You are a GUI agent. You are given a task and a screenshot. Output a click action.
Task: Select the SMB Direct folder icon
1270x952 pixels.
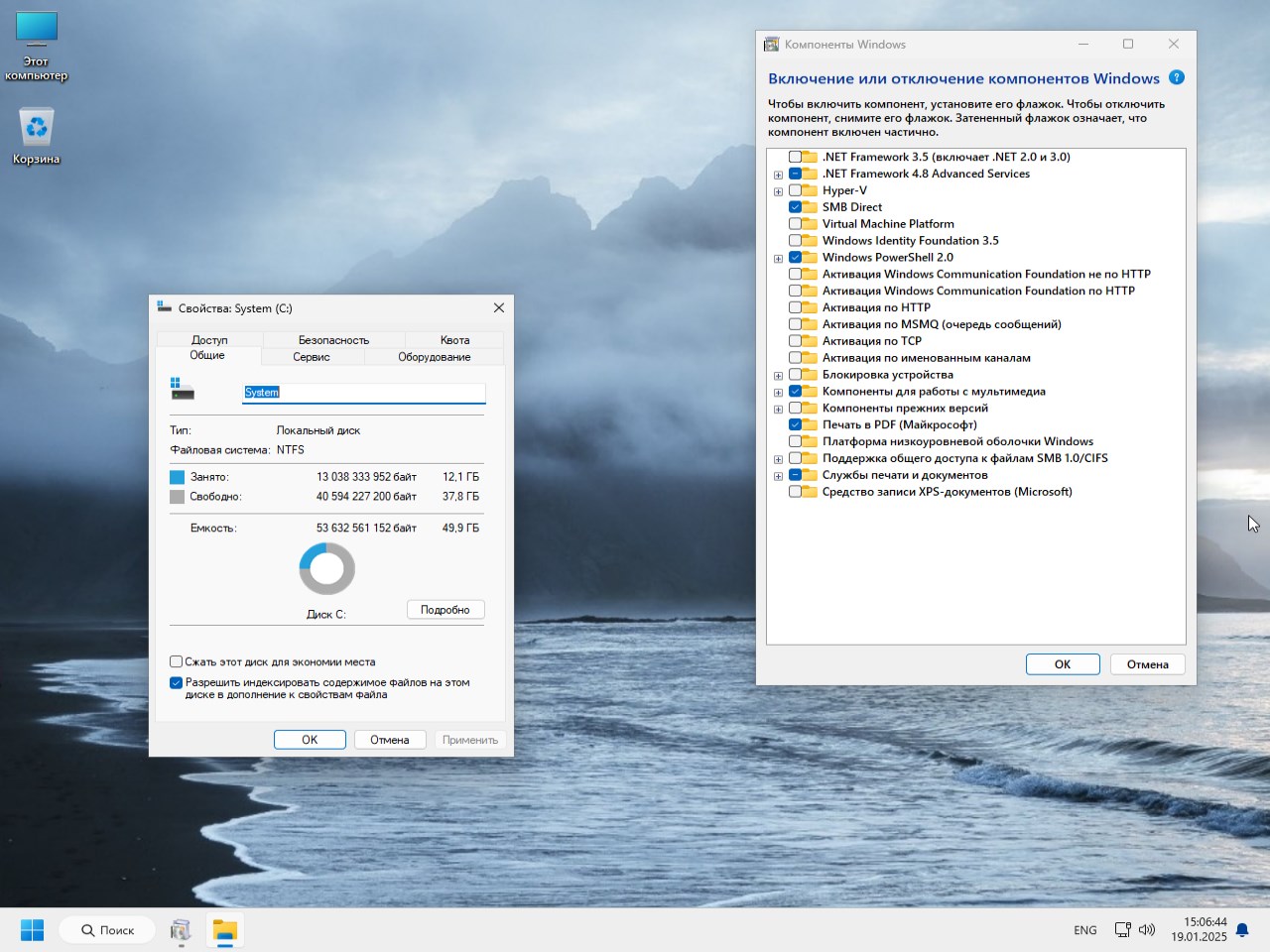811,207
